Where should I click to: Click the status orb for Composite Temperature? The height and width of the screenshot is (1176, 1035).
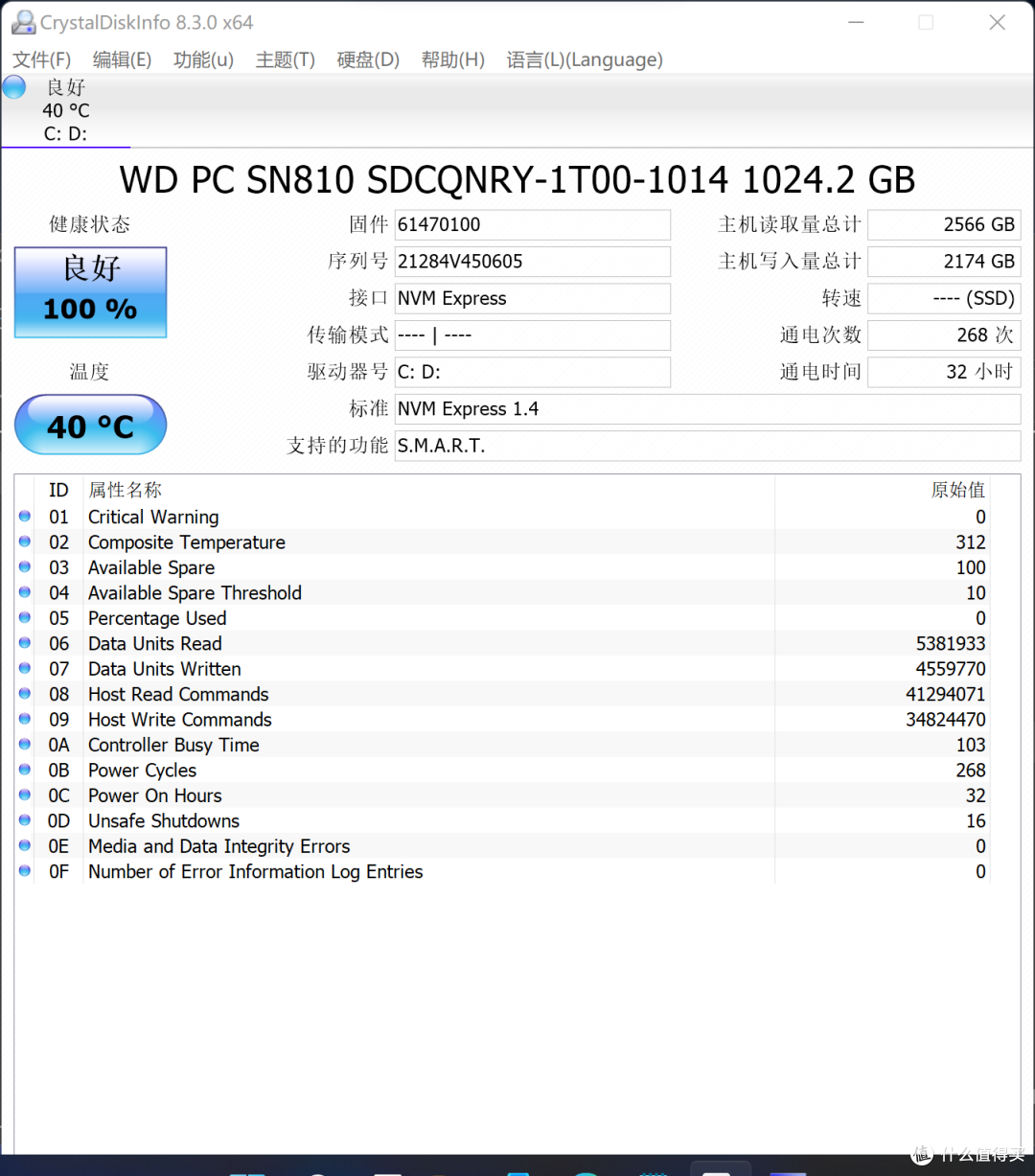pos(25,542)
